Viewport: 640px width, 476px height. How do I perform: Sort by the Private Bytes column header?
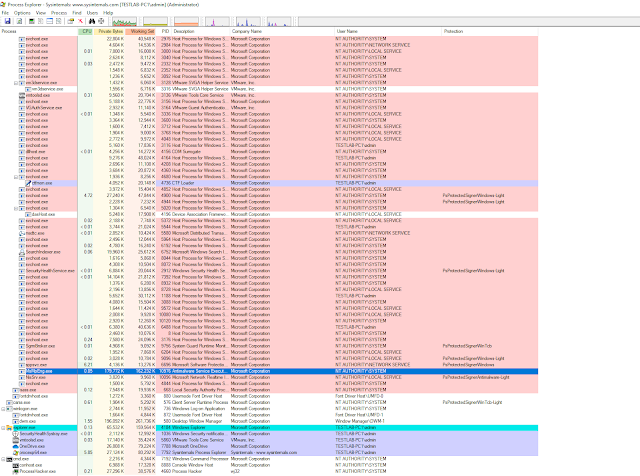(x=109, y=31)
